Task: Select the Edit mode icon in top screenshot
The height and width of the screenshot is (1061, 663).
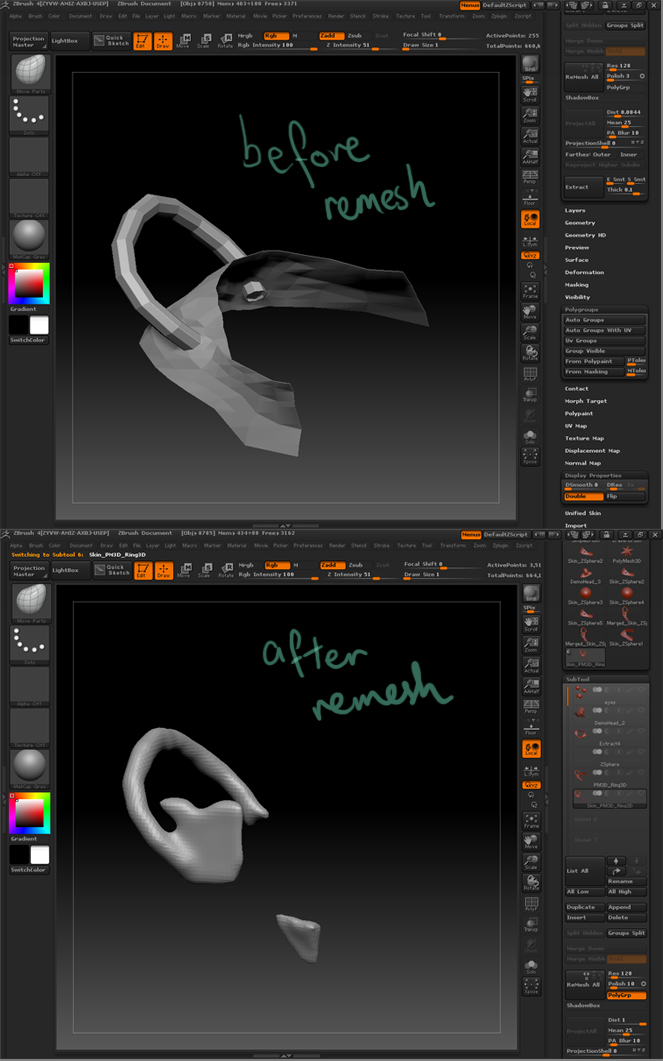Action: tap(142, 41)
